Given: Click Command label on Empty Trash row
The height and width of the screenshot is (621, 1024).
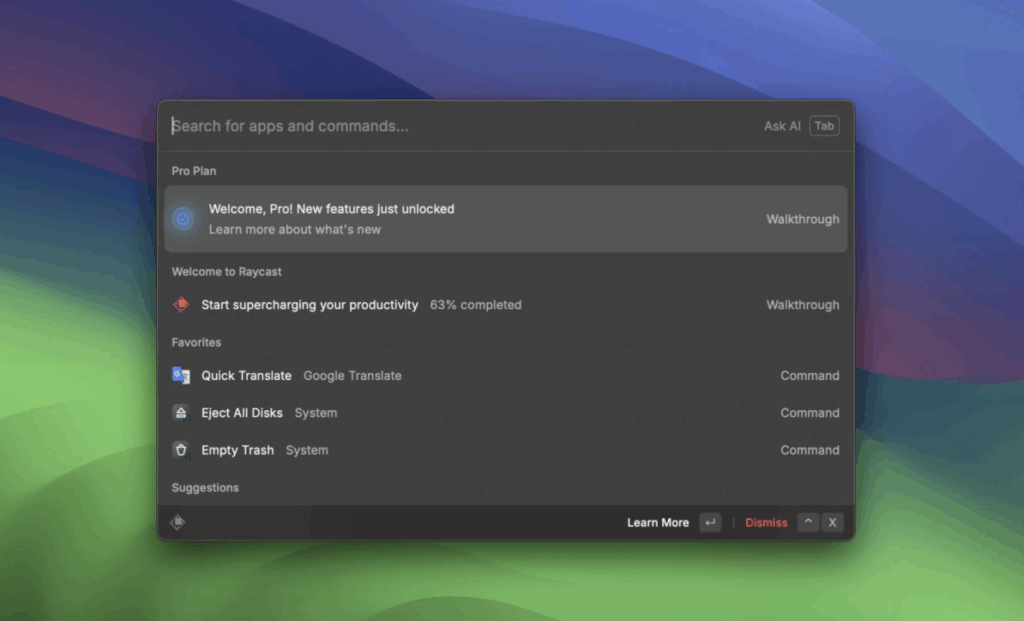Looking at the screenshot, I should tap(810, 450).
